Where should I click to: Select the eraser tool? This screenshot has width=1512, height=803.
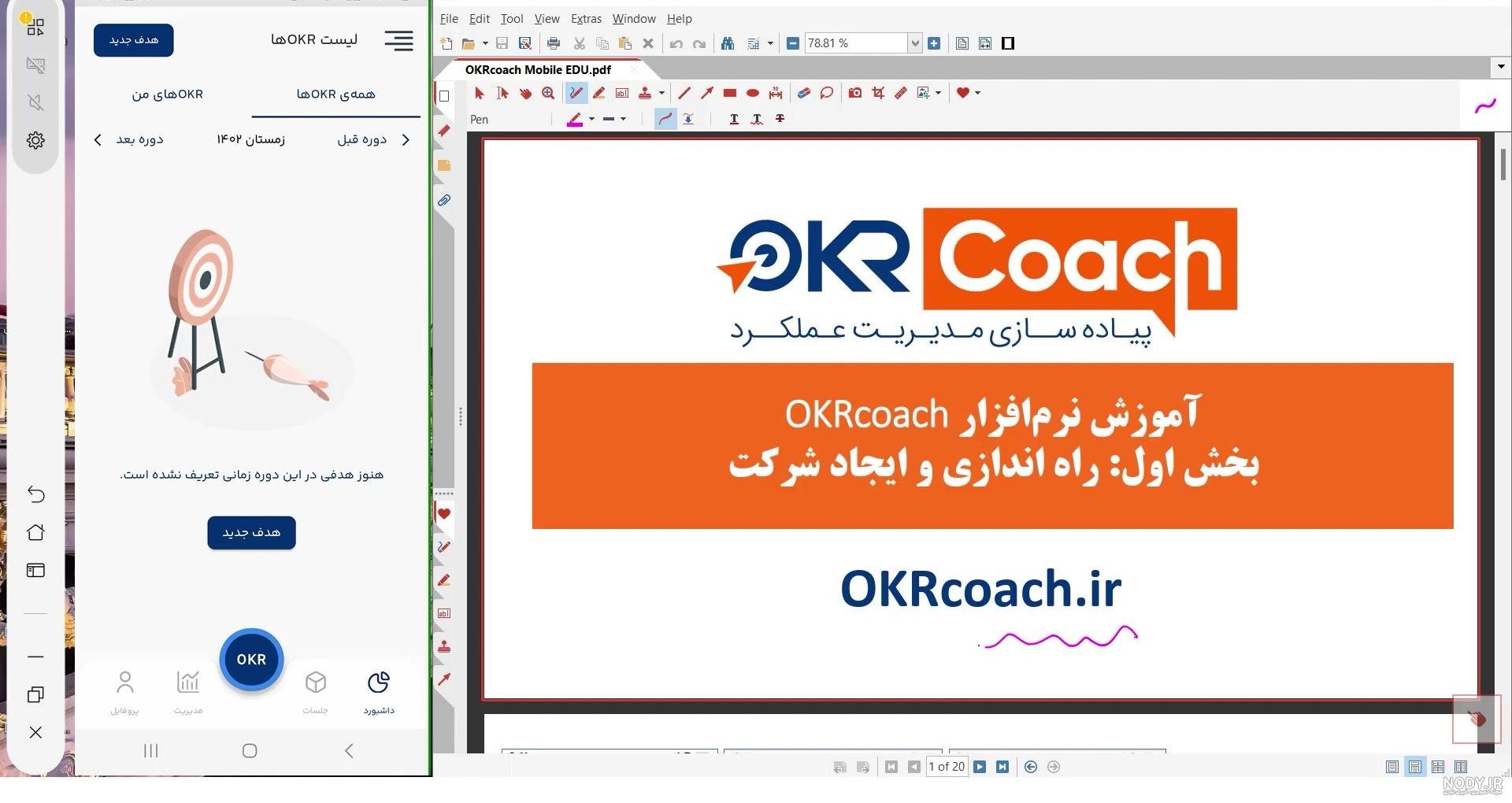pos(803,93)
